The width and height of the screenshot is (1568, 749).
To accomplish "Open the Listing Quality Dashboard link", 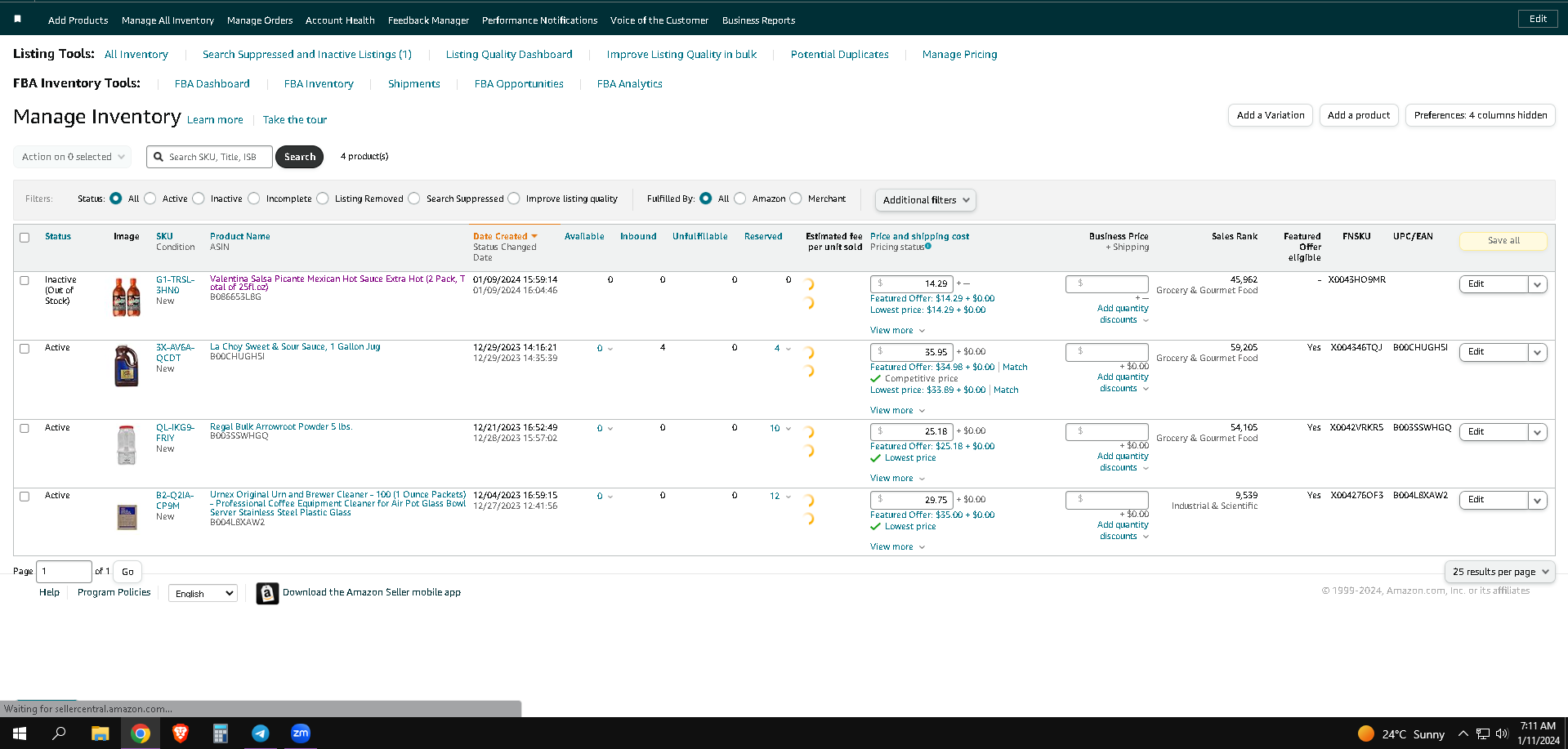I will click(x=509, y=55).
